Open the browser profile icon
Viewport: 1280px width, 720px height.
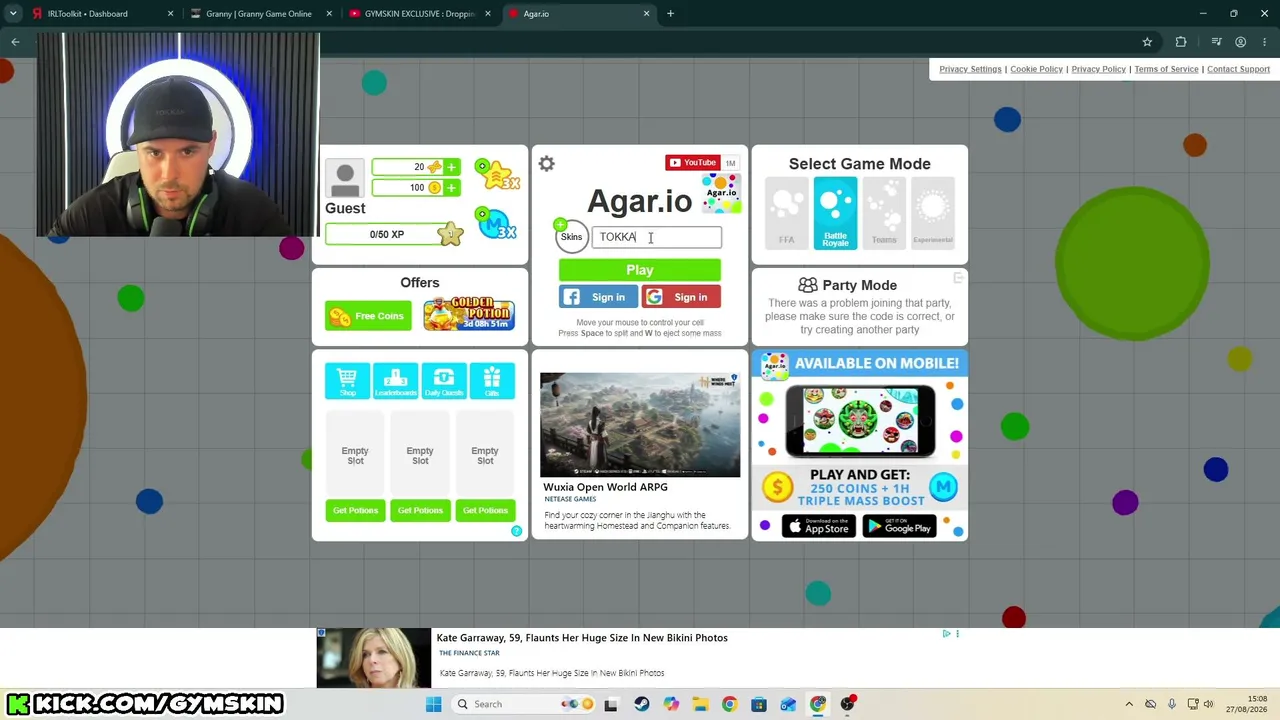tap(1240, 42)
